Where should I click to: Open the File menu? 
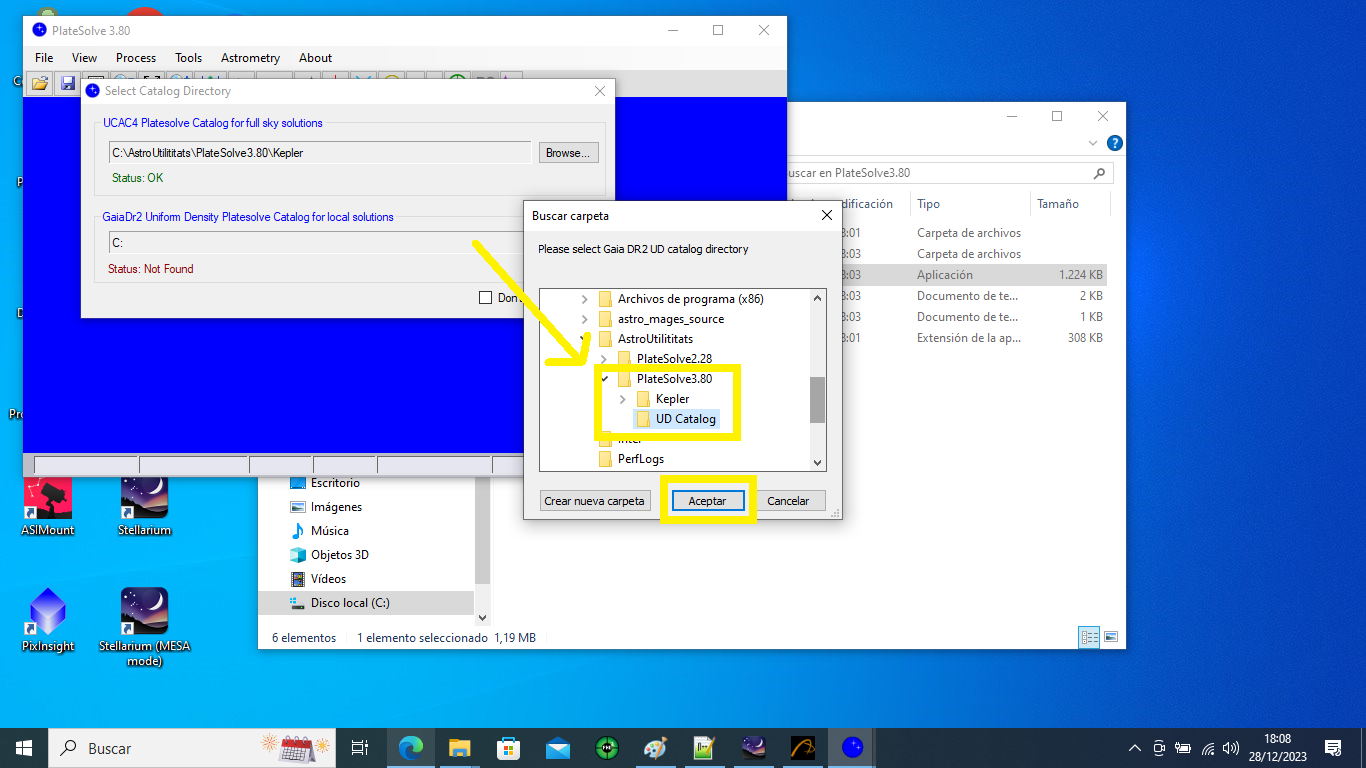pyautogui.click(x=44, y=58)
